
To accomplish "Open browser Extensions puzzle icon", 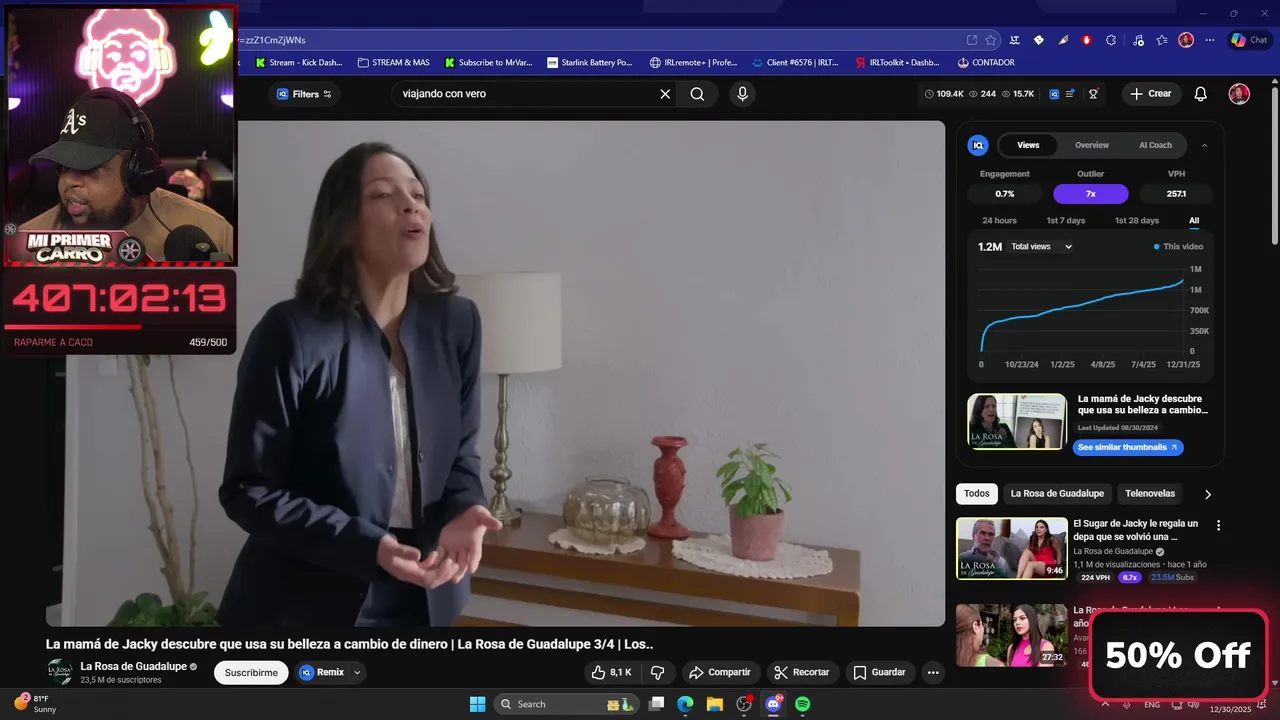I will tap(1111, 40).
